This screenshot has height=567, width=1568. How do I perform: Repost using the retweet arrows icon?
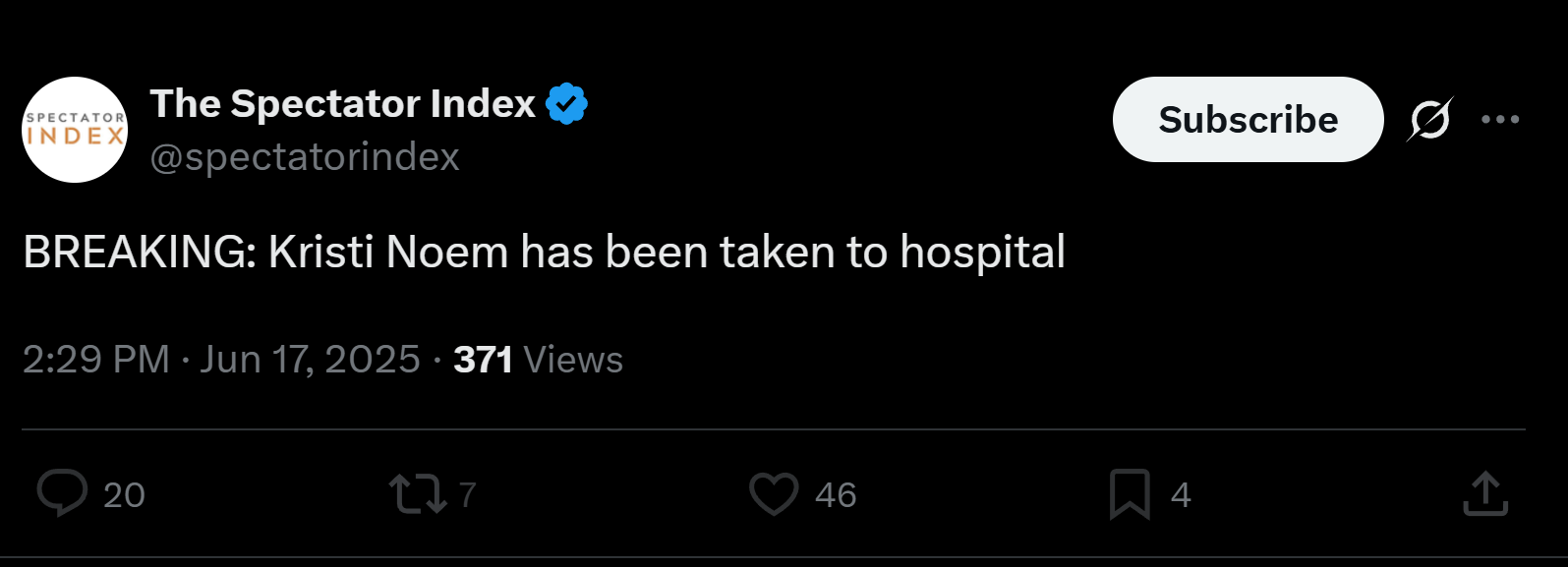(x=418, y=494)
